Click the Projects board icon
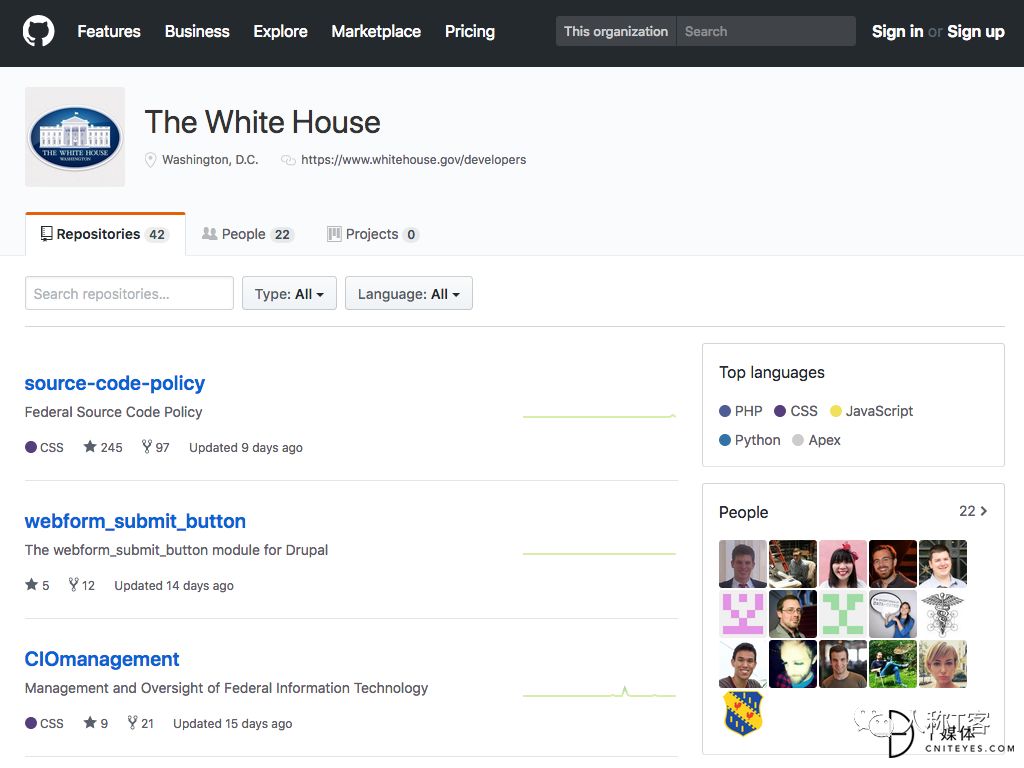The height and width of the screenshot is (768, 1024). tap(334, 234)
